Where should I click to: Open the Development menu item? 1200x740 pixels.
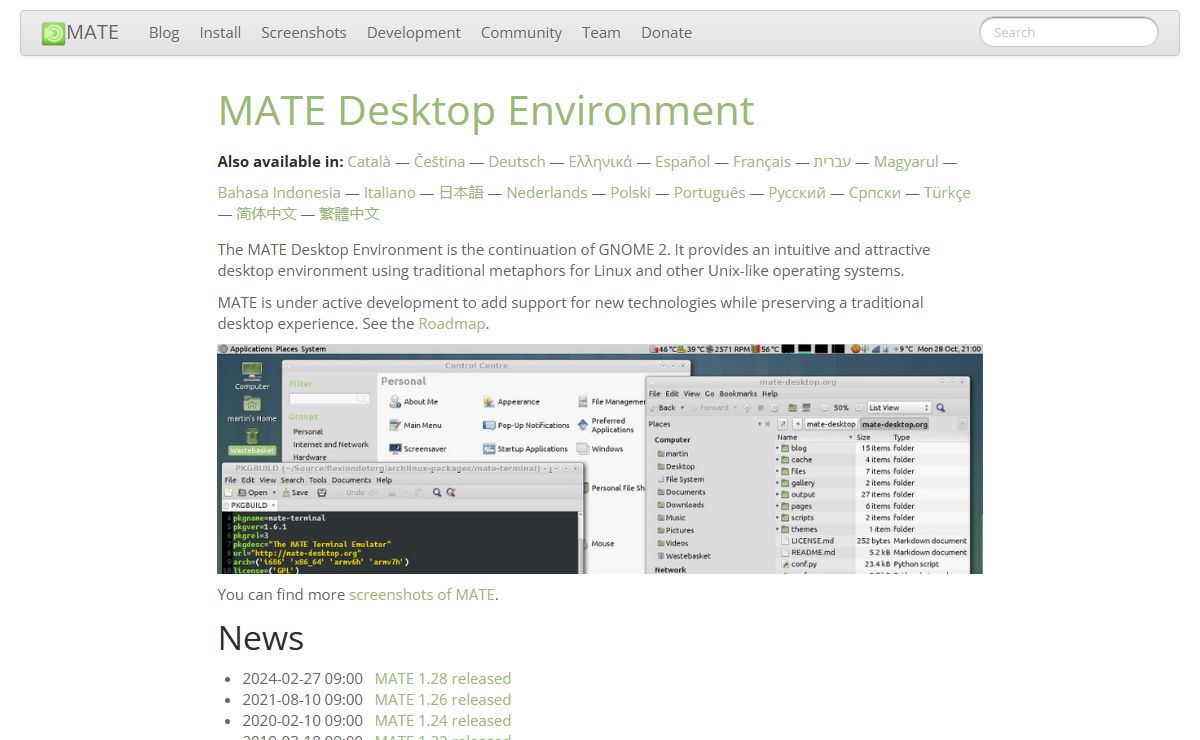414,32
